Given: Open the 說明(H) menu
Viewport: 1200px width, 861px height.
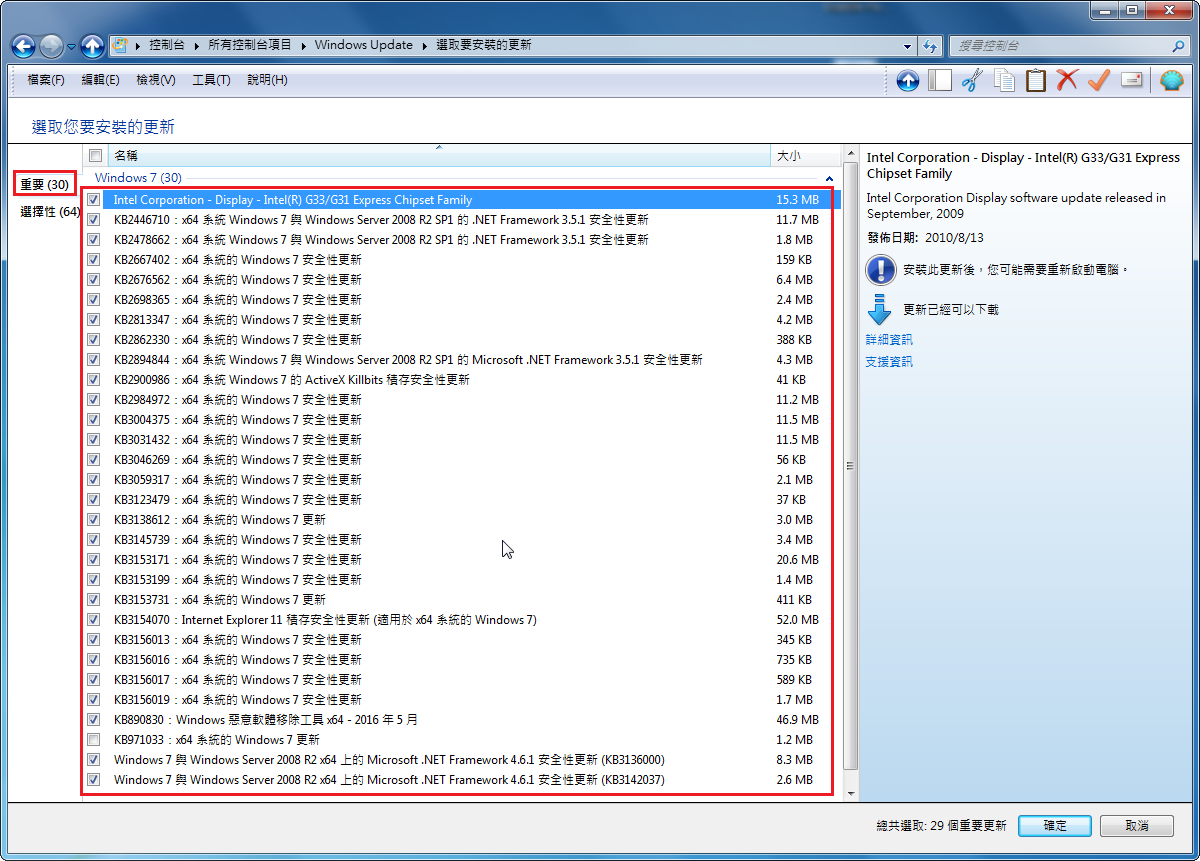Looking at the screenshot, I should (x=267, y=80).
